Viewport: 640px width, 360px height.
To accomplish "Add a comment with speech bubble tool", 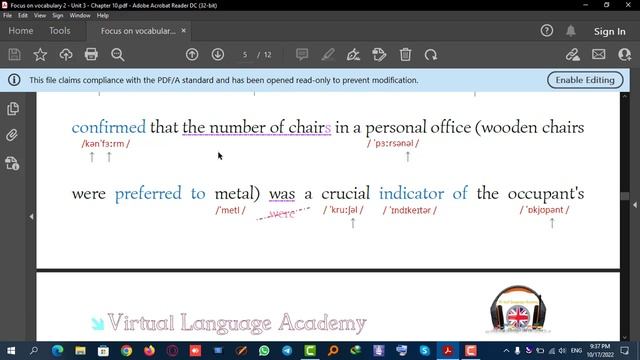I will point(302,55).
